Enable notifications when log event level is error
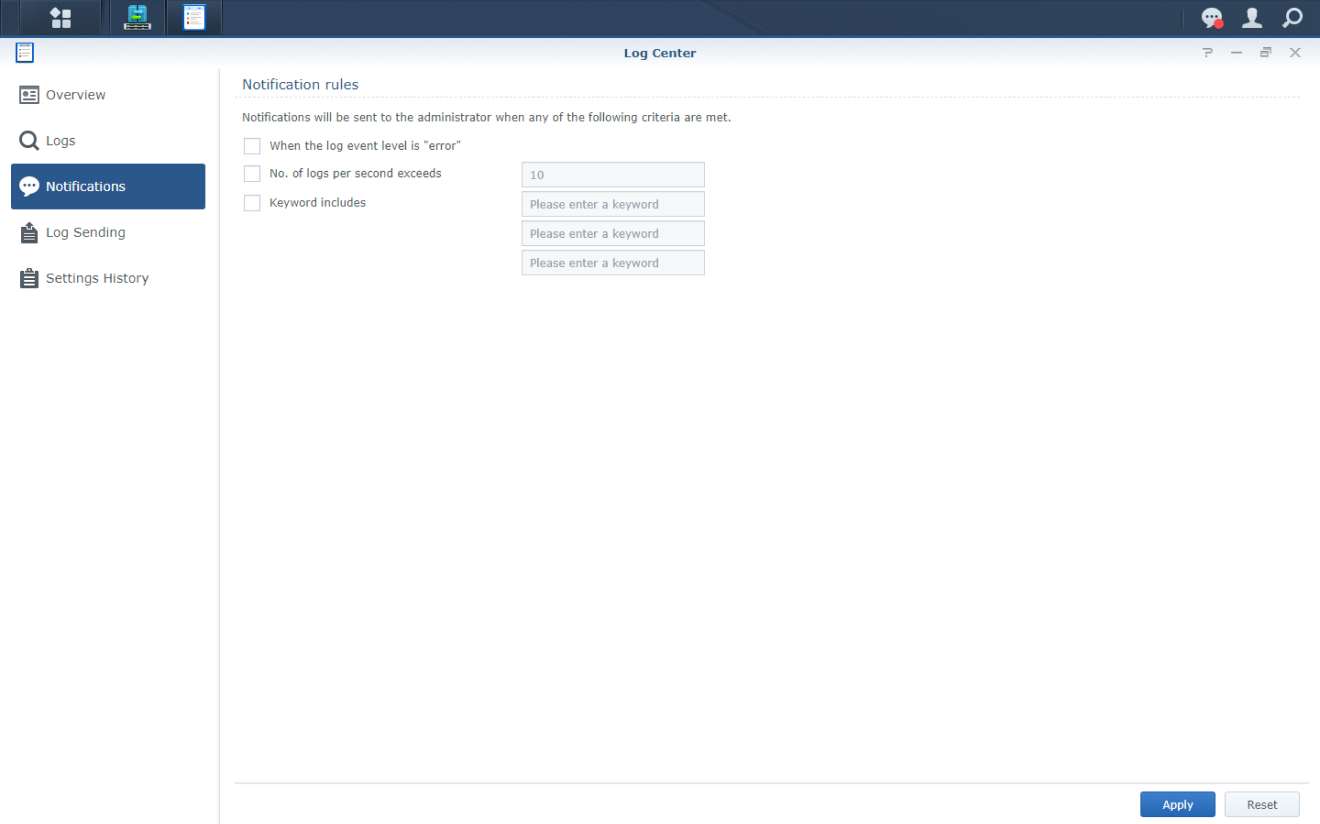 251,145
